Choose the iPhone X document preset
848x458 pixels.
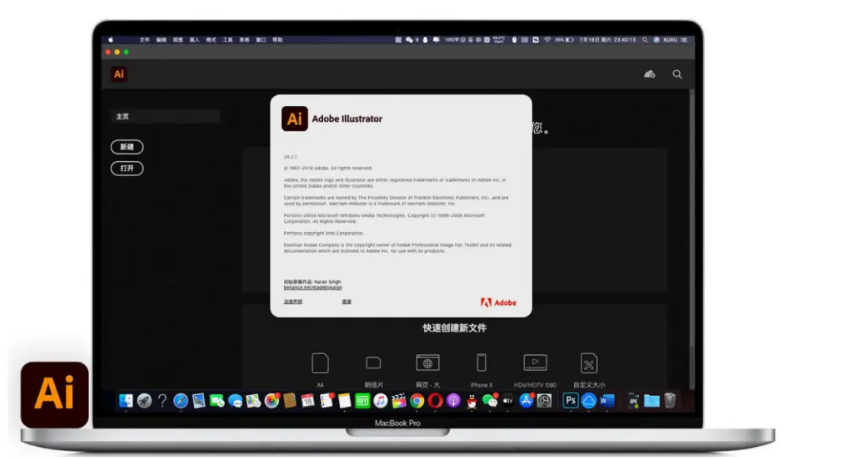pos(481,369)
